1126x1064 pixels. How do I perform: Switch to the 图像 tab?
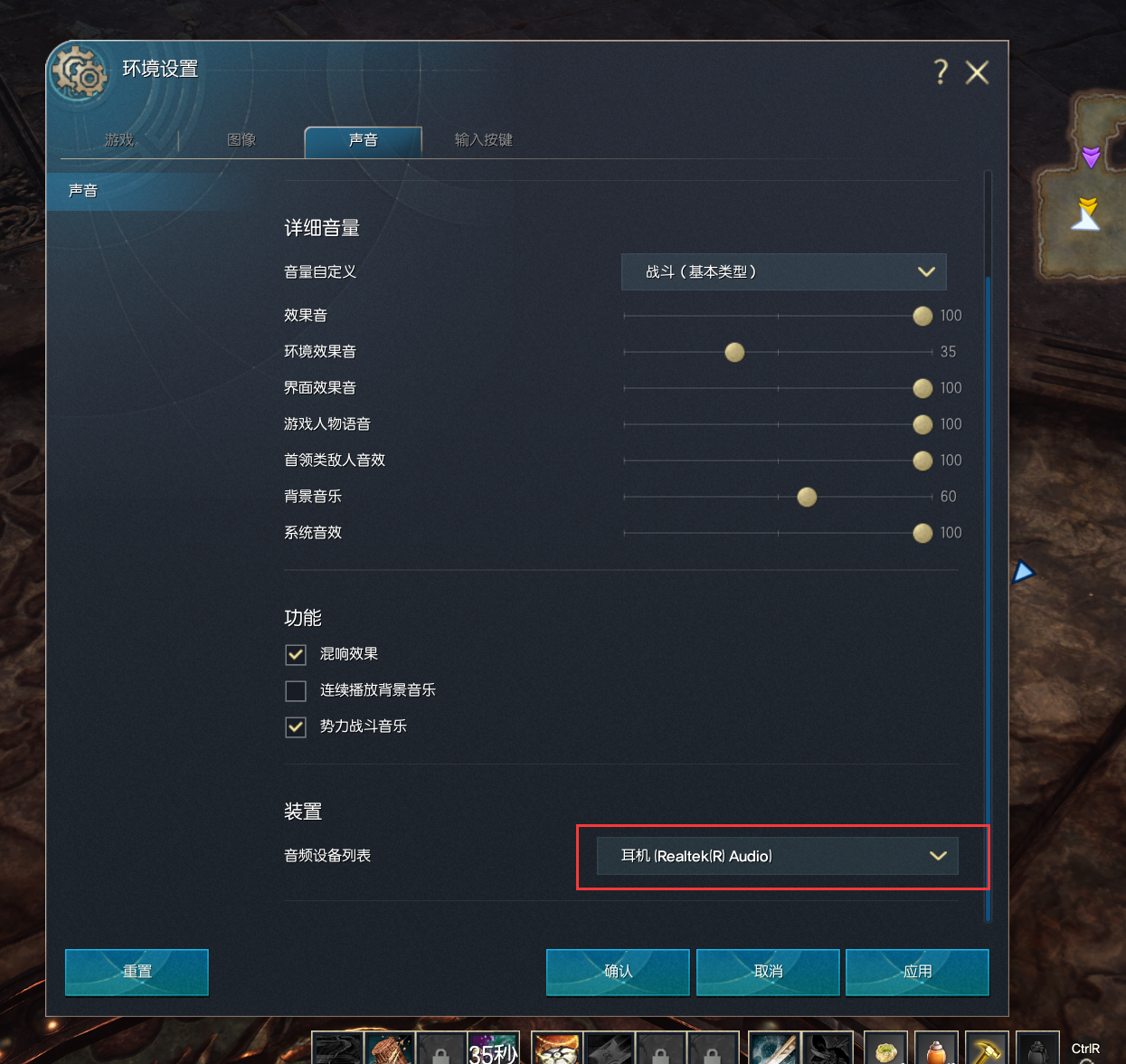(241, 140)
